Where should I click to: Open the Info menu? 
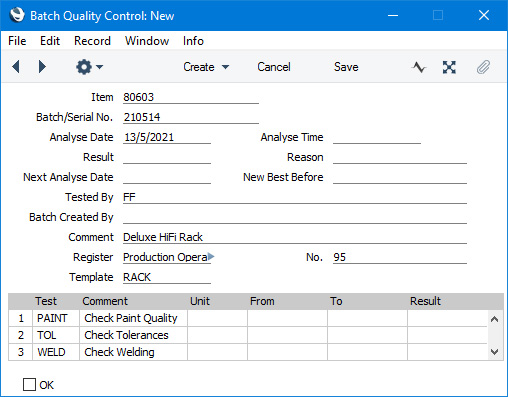tap(193, 41)
